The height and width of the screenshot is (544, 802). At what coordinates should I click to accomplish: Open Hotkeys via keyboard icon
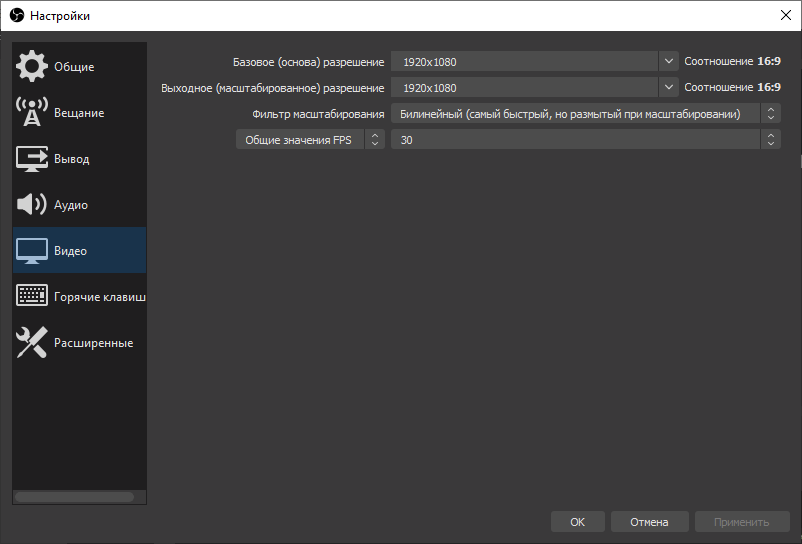click(32, 297)
